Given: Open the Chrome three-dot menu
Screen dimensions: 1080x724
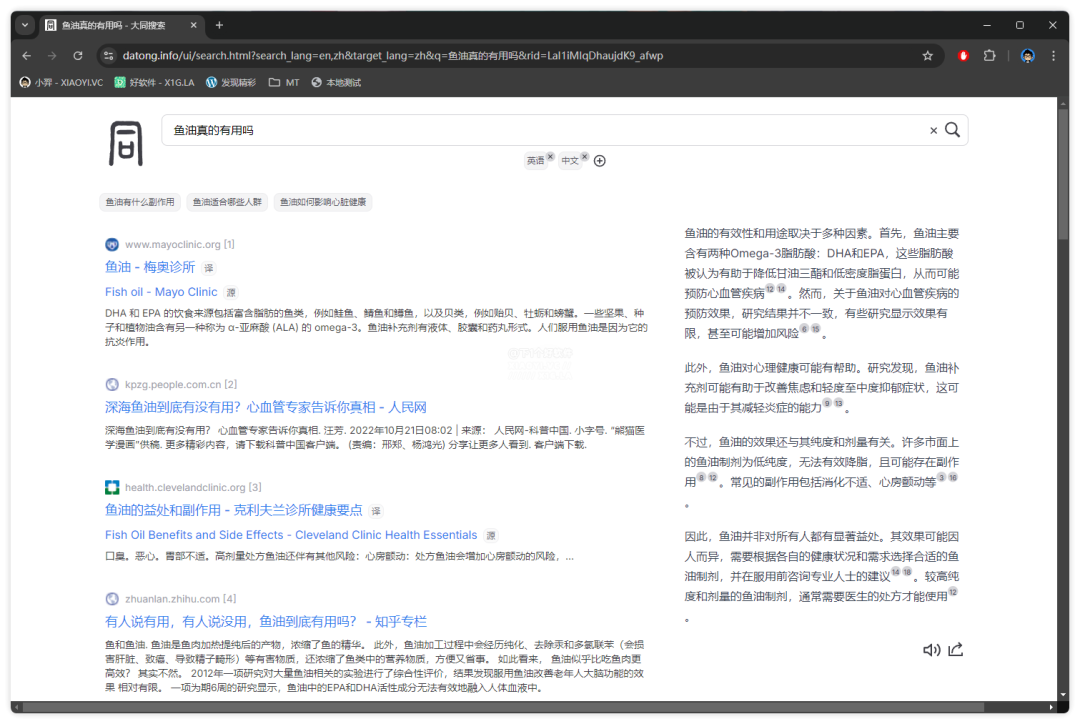Looking at the screenshot, I should (x=1053, y=56).
